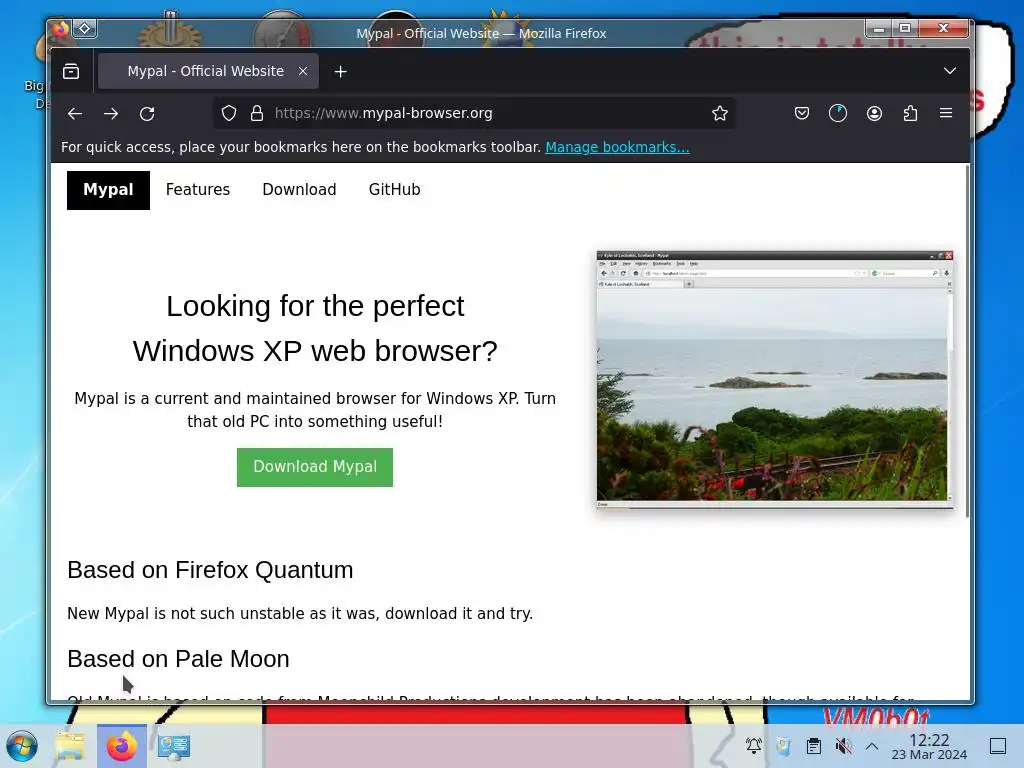Viewport: 1024px width, 768px height.
Task: Open the tracking protection shield icon
Action: (x=229, y=113)
